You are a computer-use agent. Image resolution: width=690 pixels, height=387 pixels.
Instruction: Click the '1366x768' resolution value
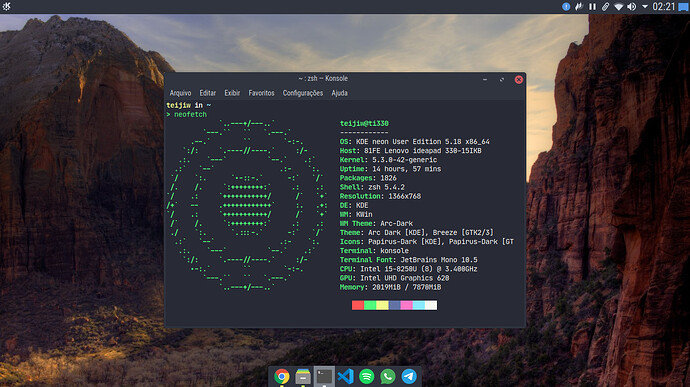tap(404, 196)
